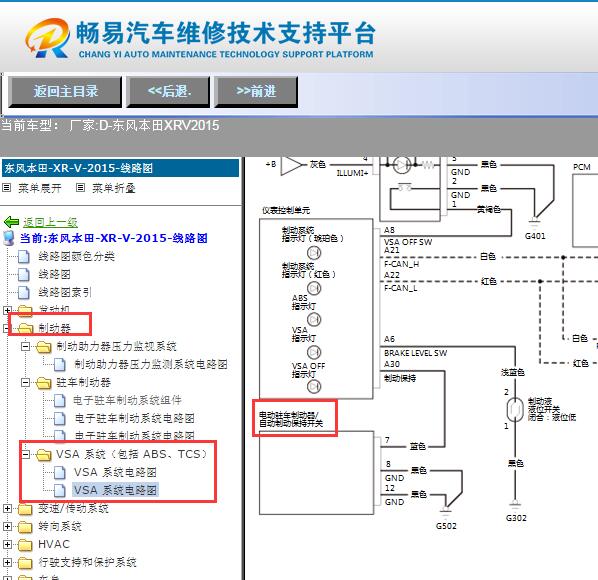Image resolution: width=598 pixels, height=580 pixels.
Task: Collapse the 驻车制动器 folder
Action: pyautogui.click(x=25, y=382)
